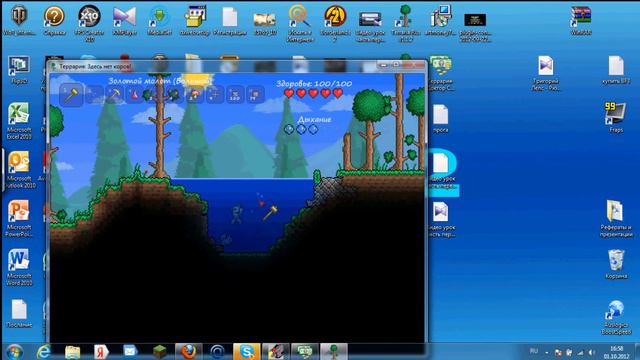Select the купить BF3 file
The height and width of the screenshot is (360, 640).
click(616, 70)
